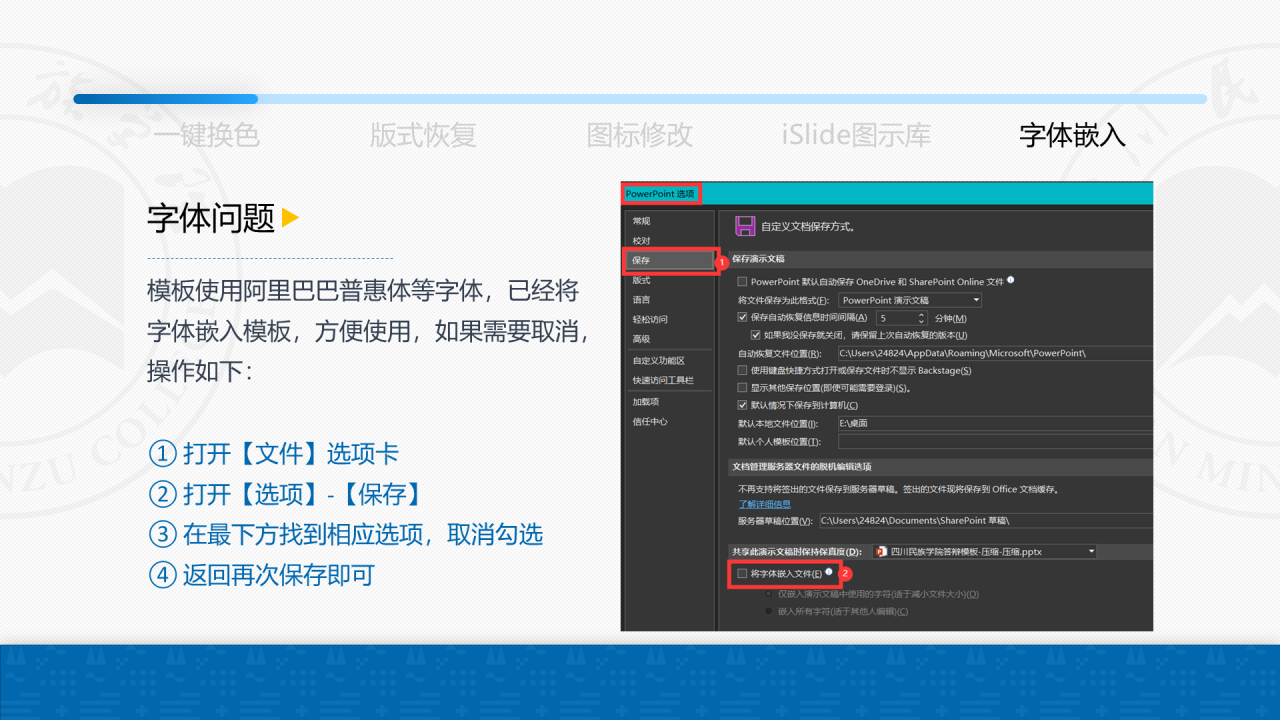Click info icon beside 将字体嵌入文件

tap(829, 573)
